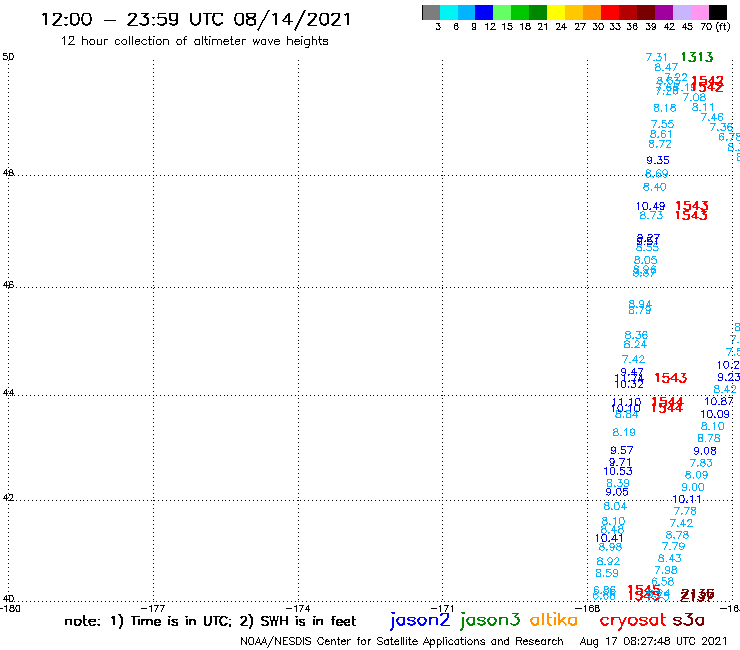Click the 'jason3' satellite legend label
Viewport: 740px width, 650px height.
coord(490,620)
